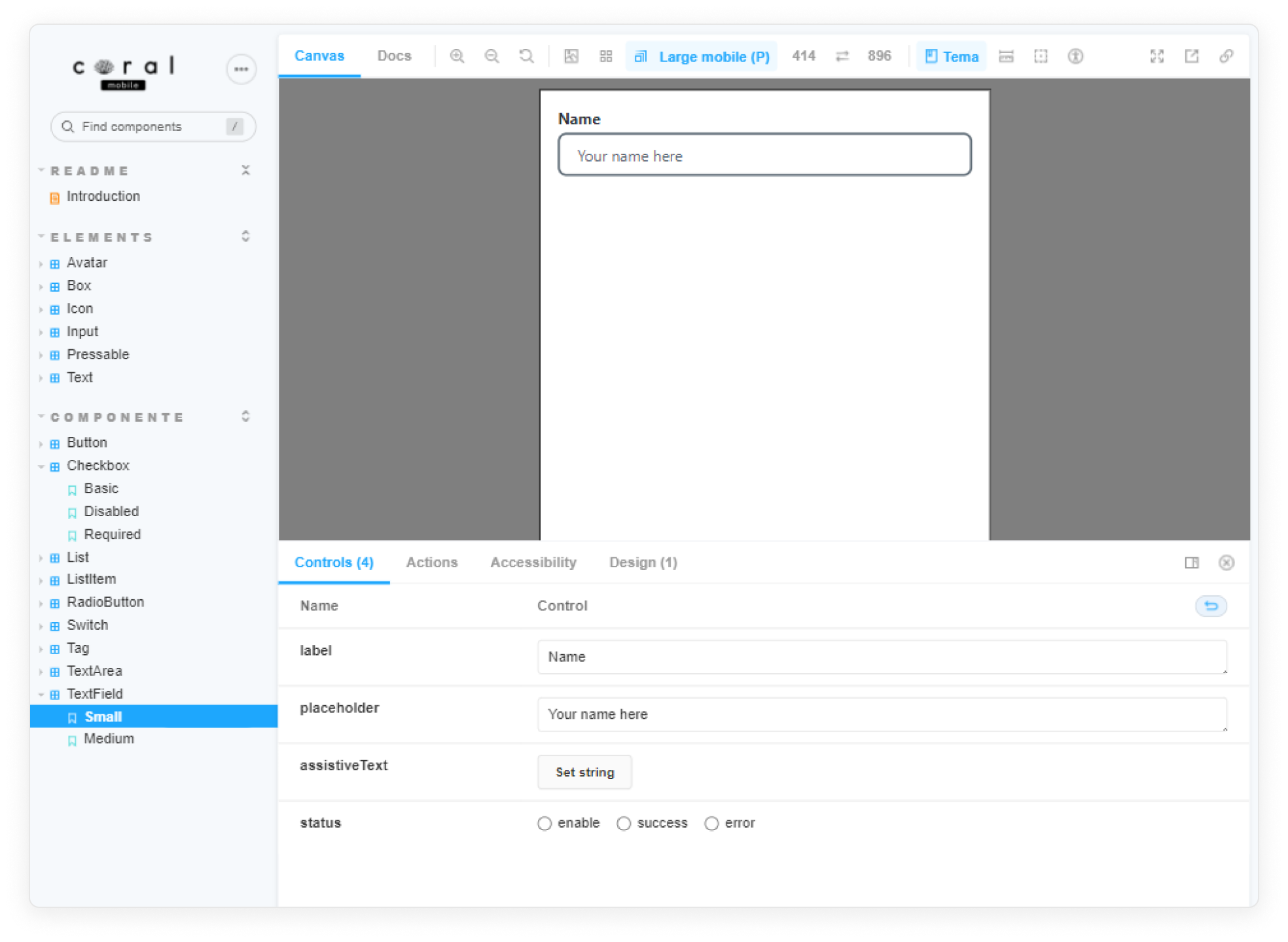The width and height of the screenshot is (1288, 942).
Task: Click the placeholder control text field
Action: pos(881,714)
